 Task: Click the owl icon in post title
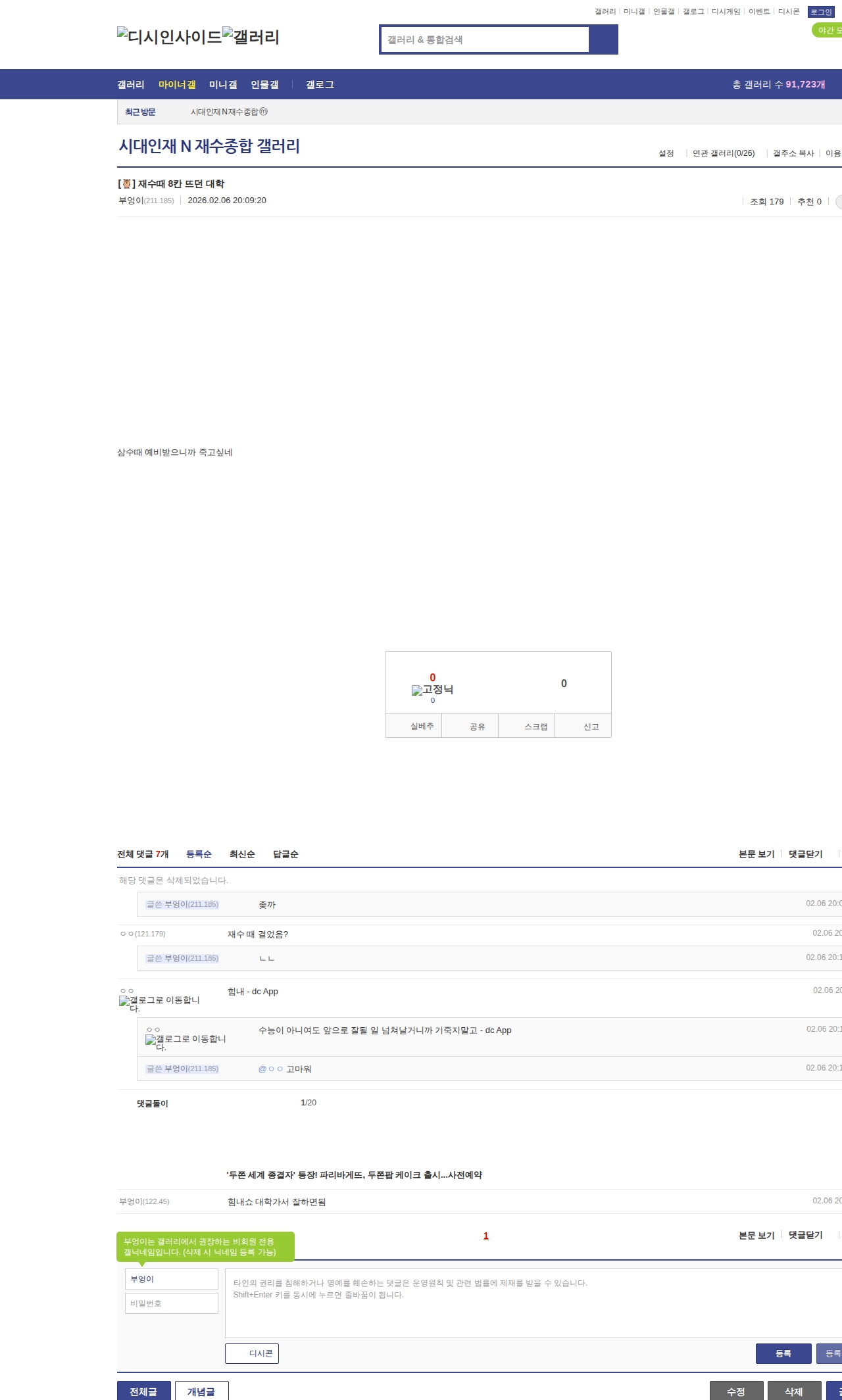[126, 184]
